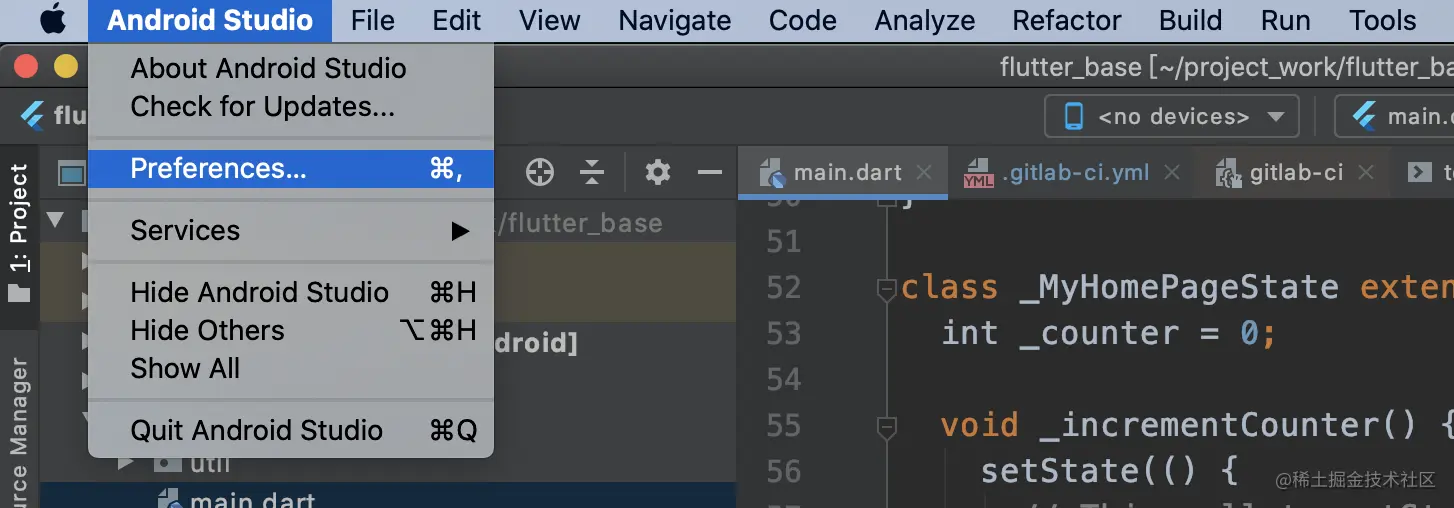Select Check for Updates...
The image size is (1454, 508).
click(x=291, y=106)
